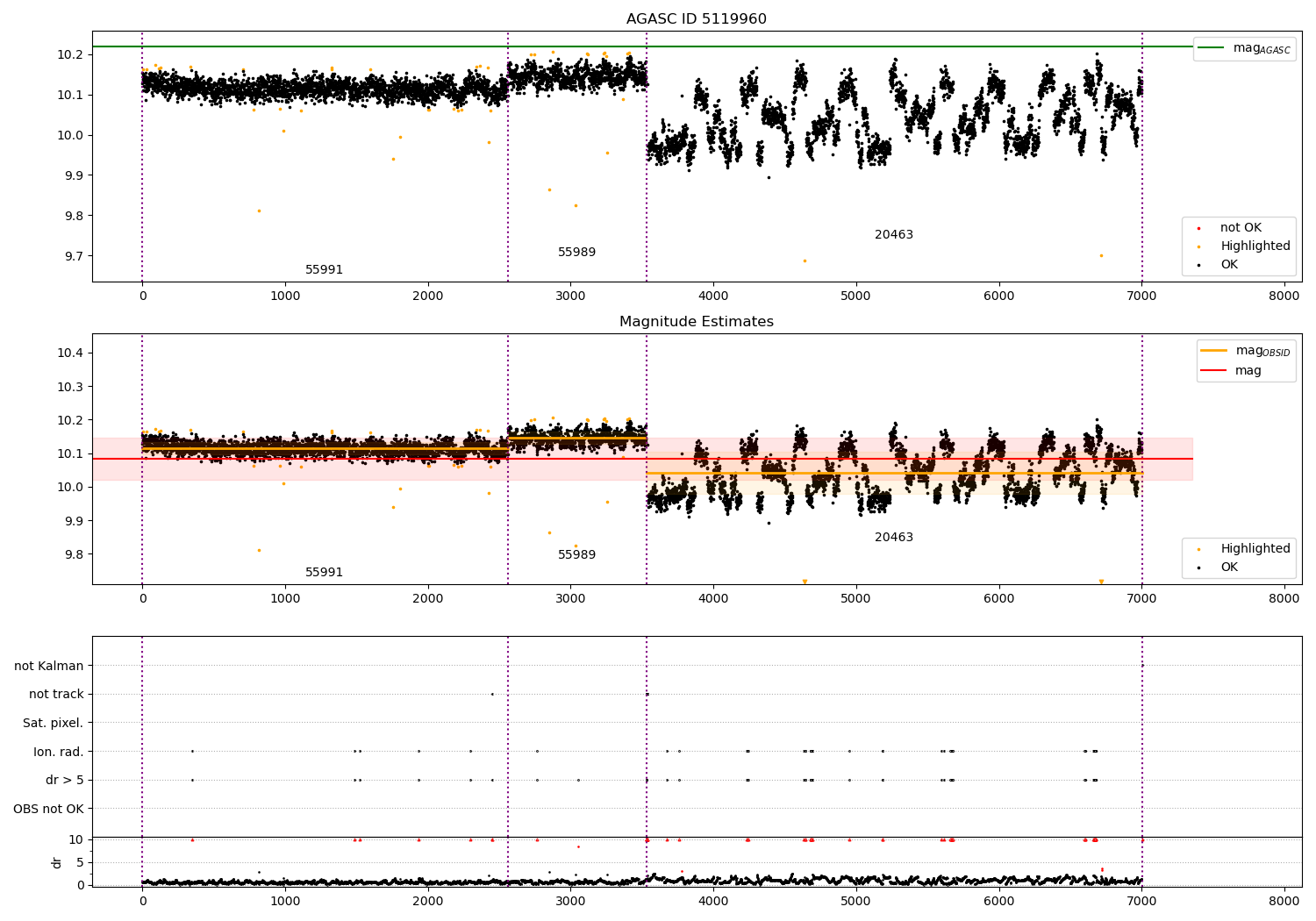Click y-tick 9.9 on the AGASC ID plot

pyautogui.click(x=73, y=175)
